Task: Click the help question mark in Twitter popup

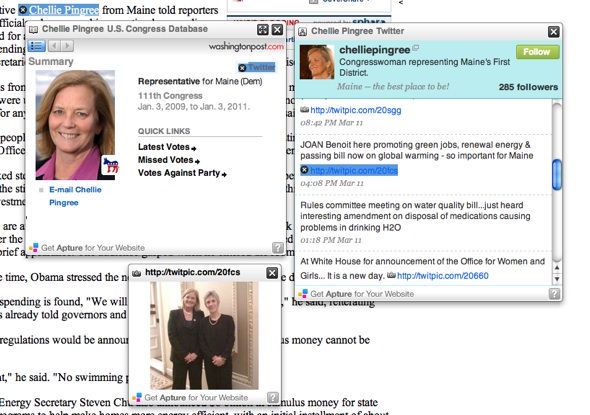Action: click(x=554, y=294)
